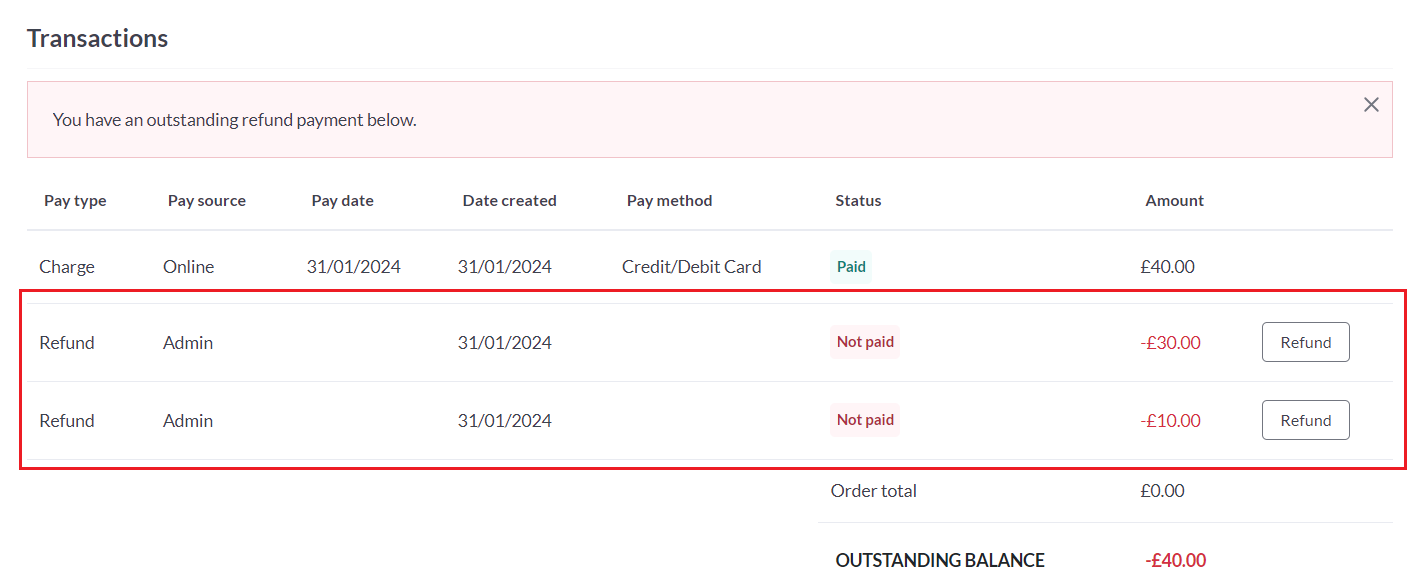Click Refund button for -£10.00 row

(x=1305, y=420)
